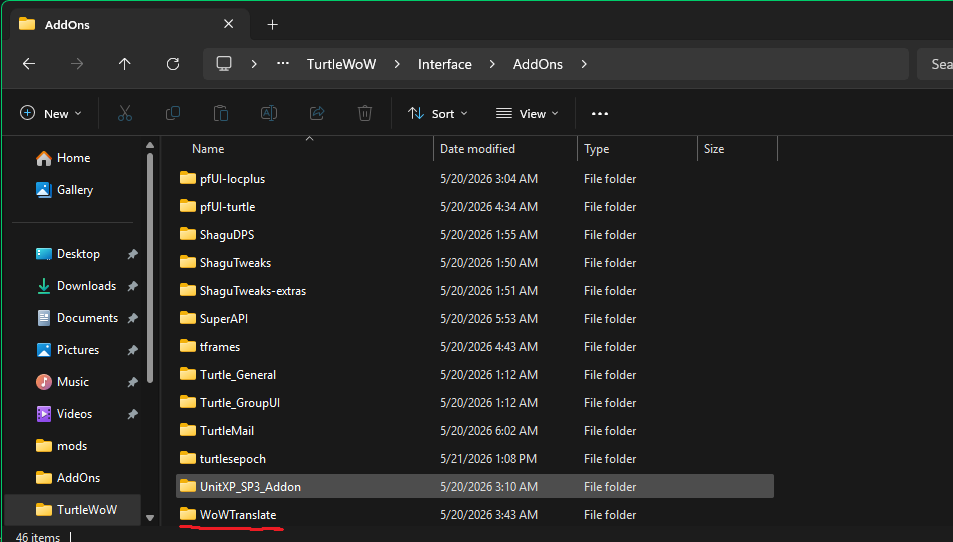The image size is (953, 542).
Task: Select the Turtle_GroupUI folder
Action: point(475,402)
